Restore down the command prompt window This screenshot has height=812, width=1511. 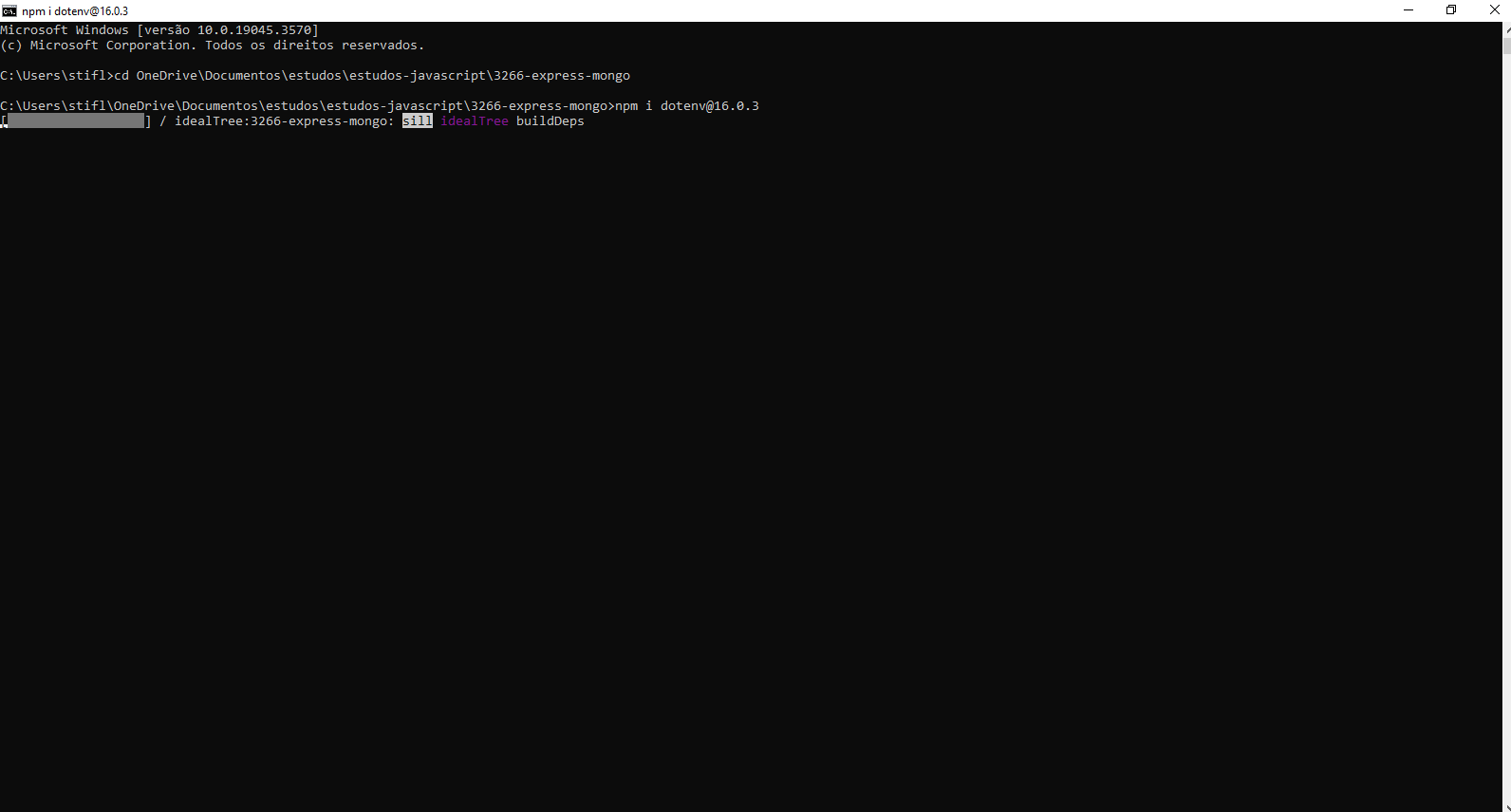click(1451, 10)
